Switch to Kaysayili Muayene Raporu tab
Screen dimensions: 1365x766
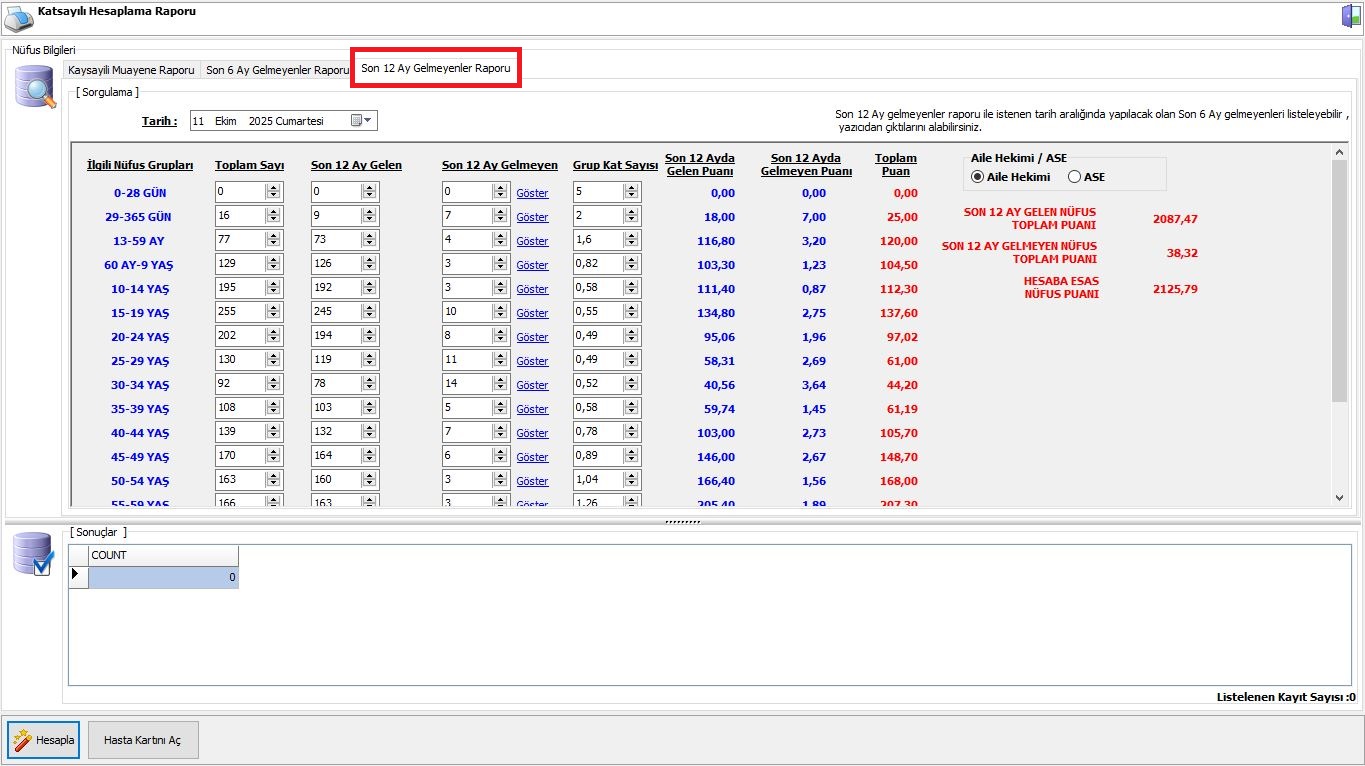[x=131, y=71]
